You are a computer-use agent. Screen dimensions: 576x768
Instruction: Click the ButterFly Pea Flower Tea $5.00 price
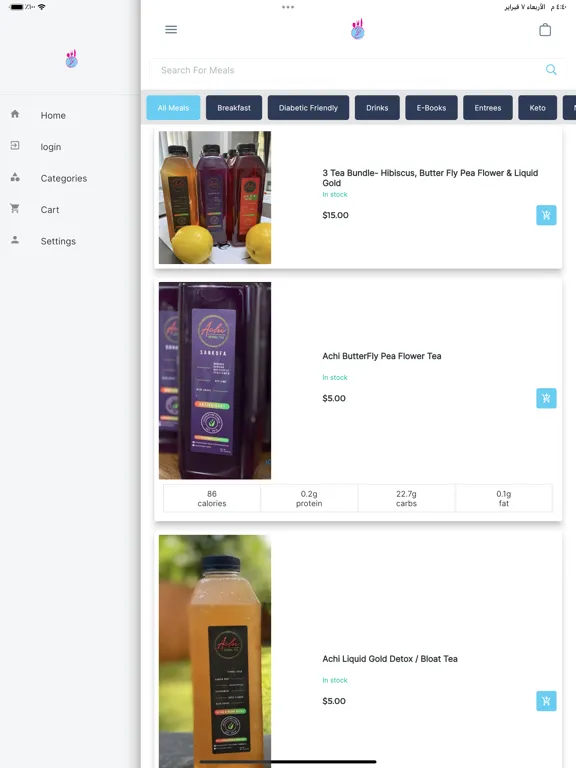(334, 398)
